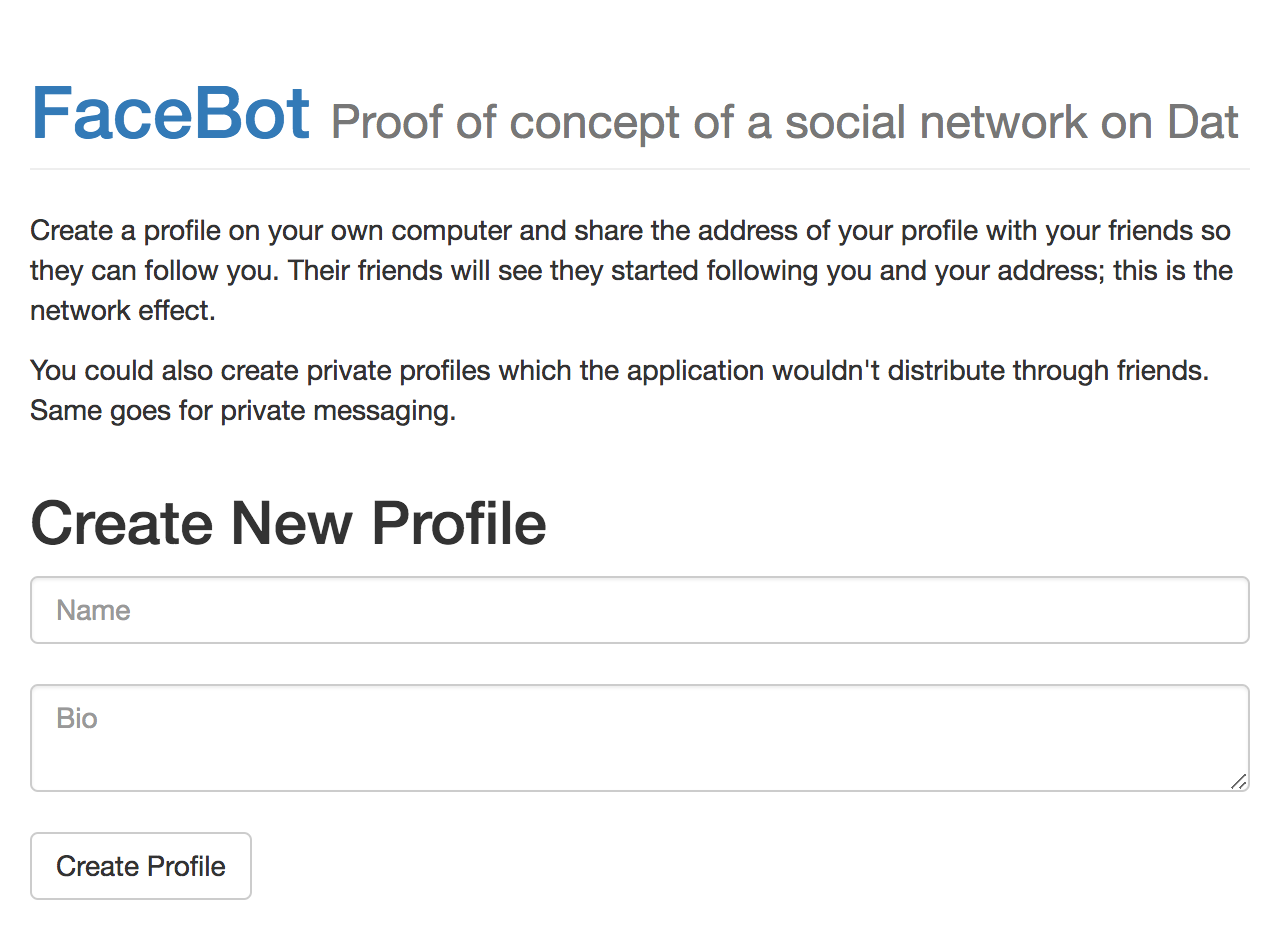Image resolution: width=1266 pixels, height=930 pixels.
Task: Focus the Name input field
Action: click(x=640, y=610)
